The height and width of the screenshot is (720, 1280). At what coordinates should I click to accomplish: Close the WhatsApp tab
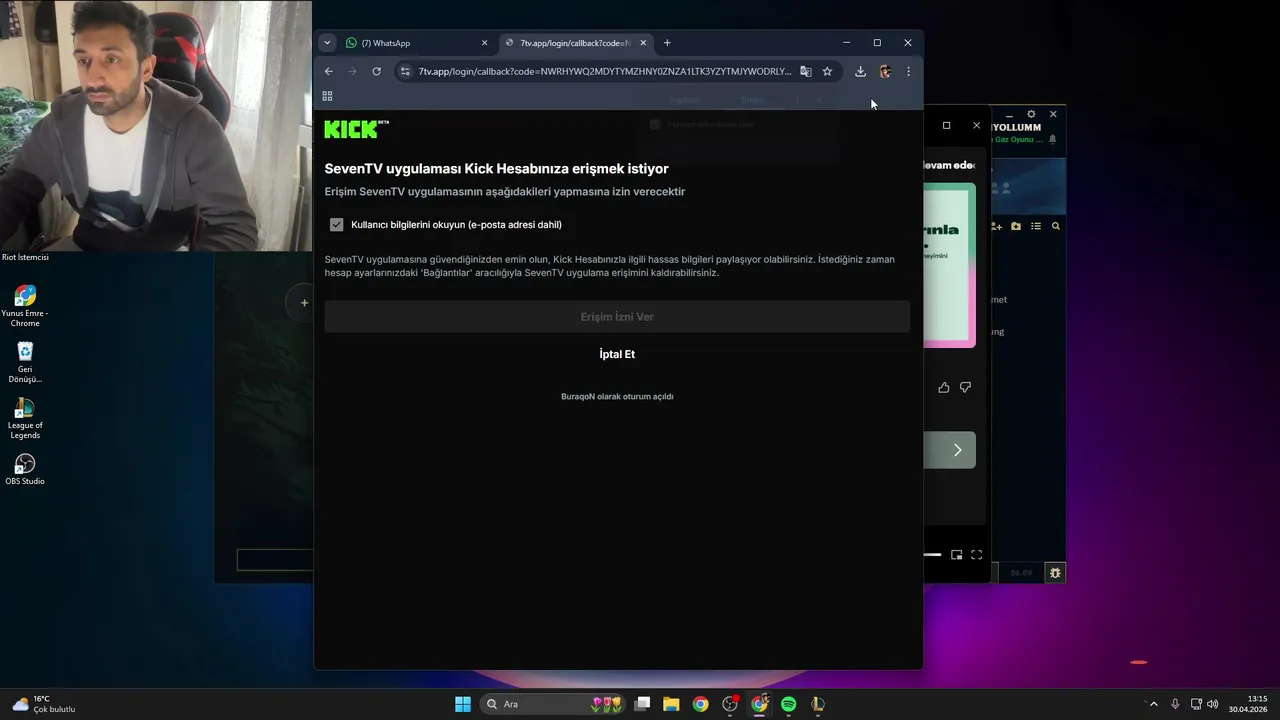pyautogui.click(x=485, y=43)
